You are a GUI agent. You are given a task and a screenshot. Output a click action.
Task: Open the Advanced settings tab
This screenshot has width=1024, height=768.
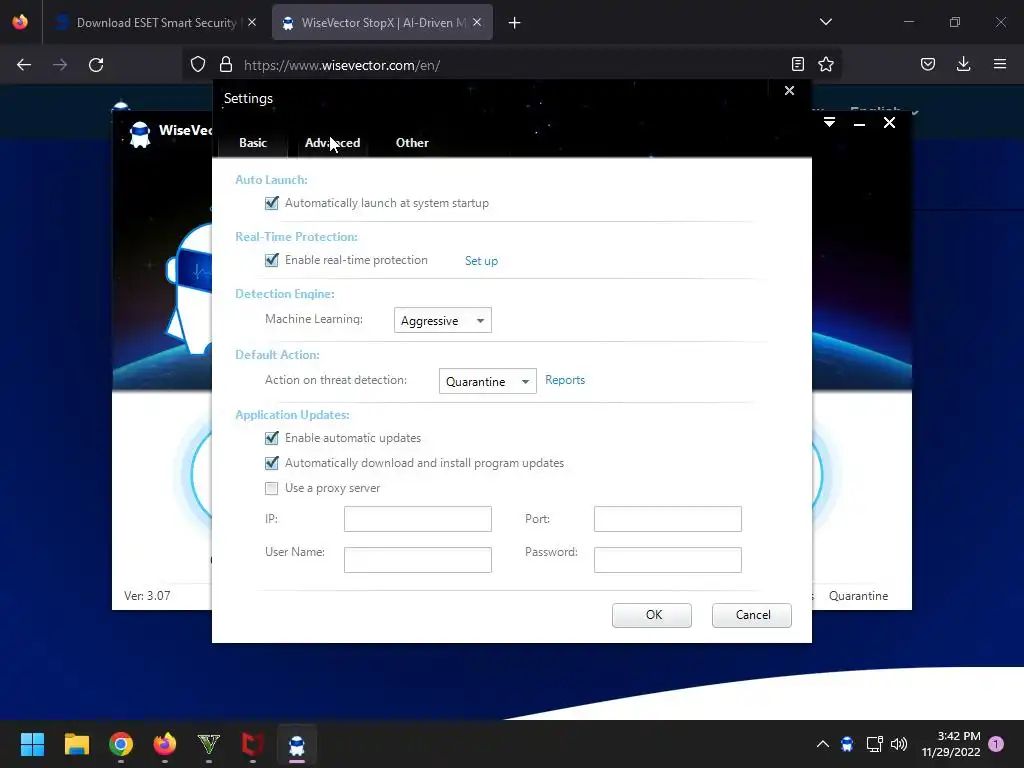coord(332,142)
